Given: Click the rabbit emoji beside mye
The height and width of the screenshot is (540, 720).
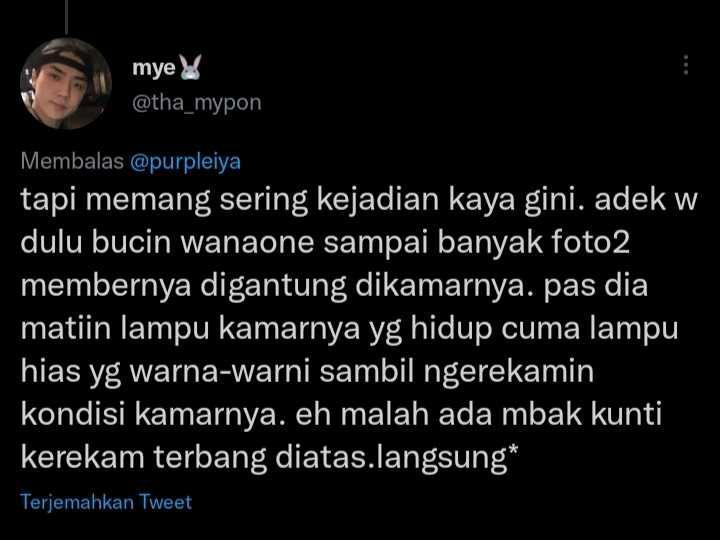Looking at the screenshot, I should coord(190,68).
